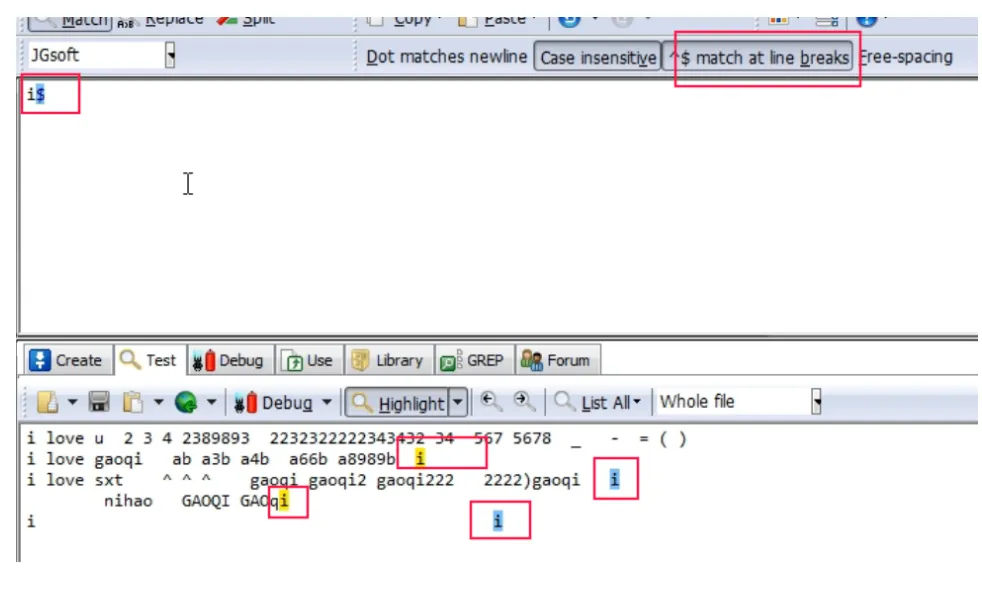Expand dropdown arrow next to undo icon

594,19
